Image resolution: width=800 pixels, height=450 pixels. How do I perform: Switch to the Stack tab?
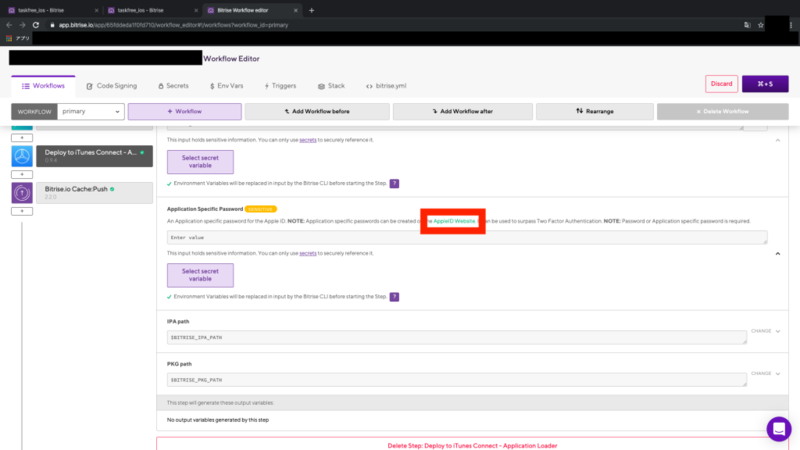[x=331, y=86]
